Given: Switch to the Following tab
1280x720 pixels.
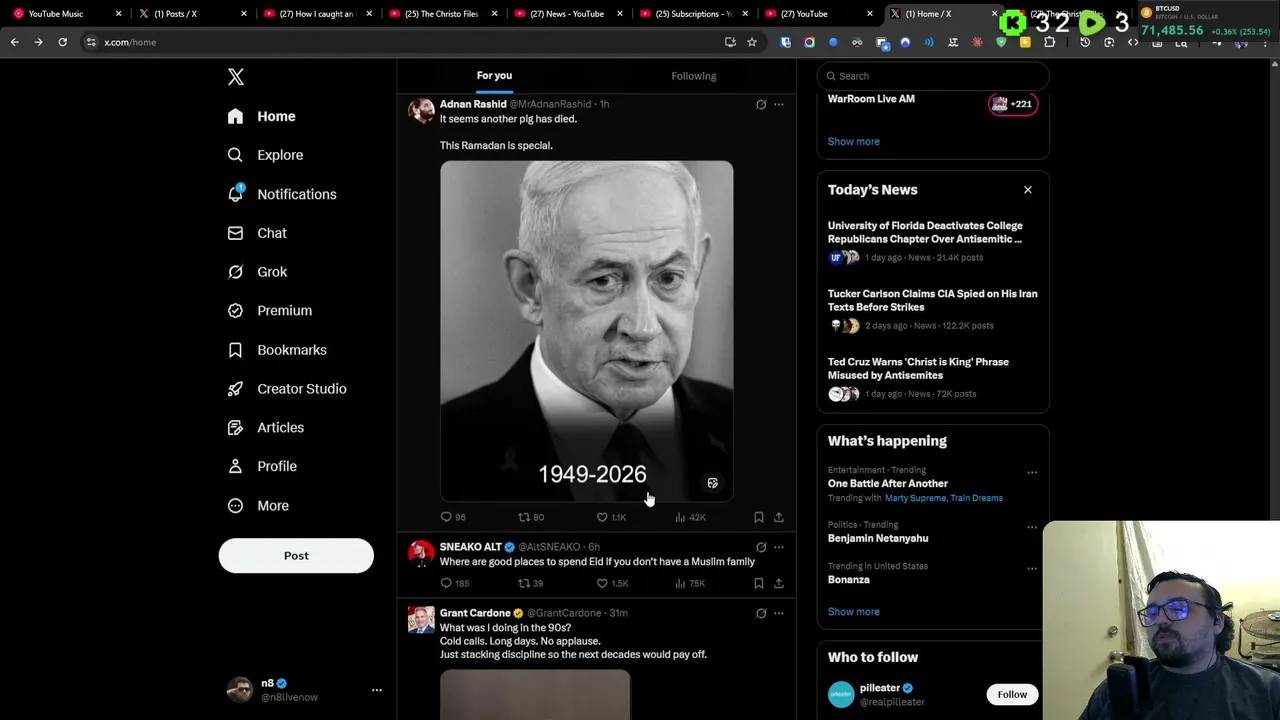Looking at the screenshot, I should coord(694,76).
